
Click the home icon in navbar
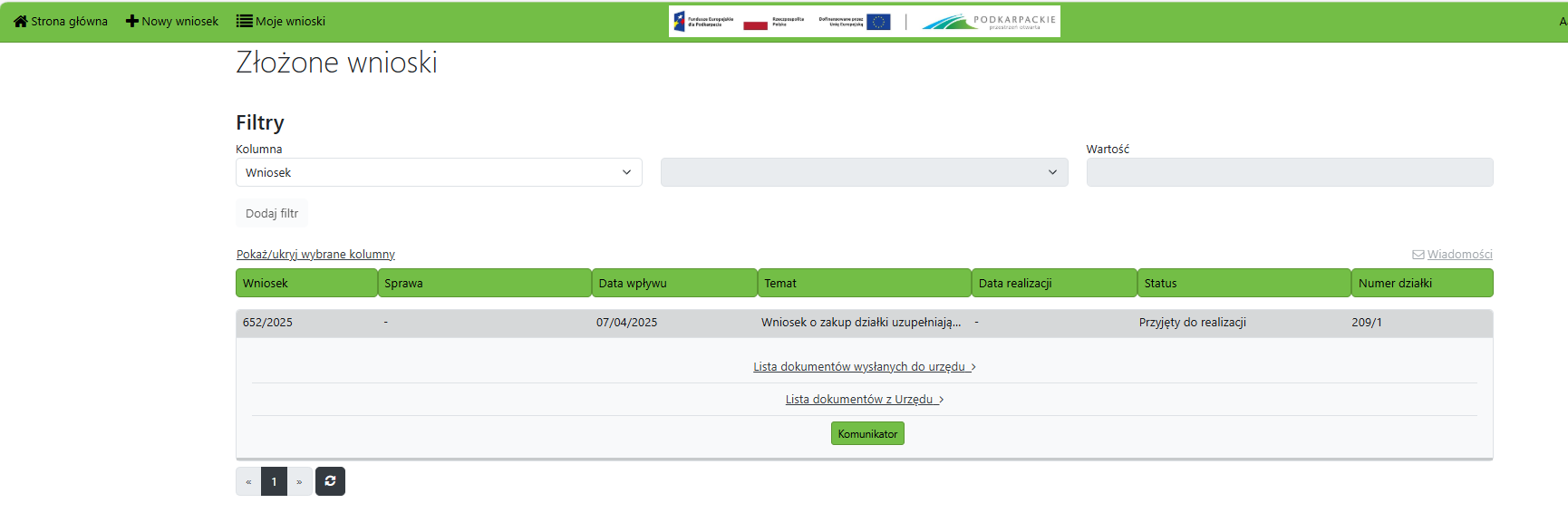pos(20,21)
